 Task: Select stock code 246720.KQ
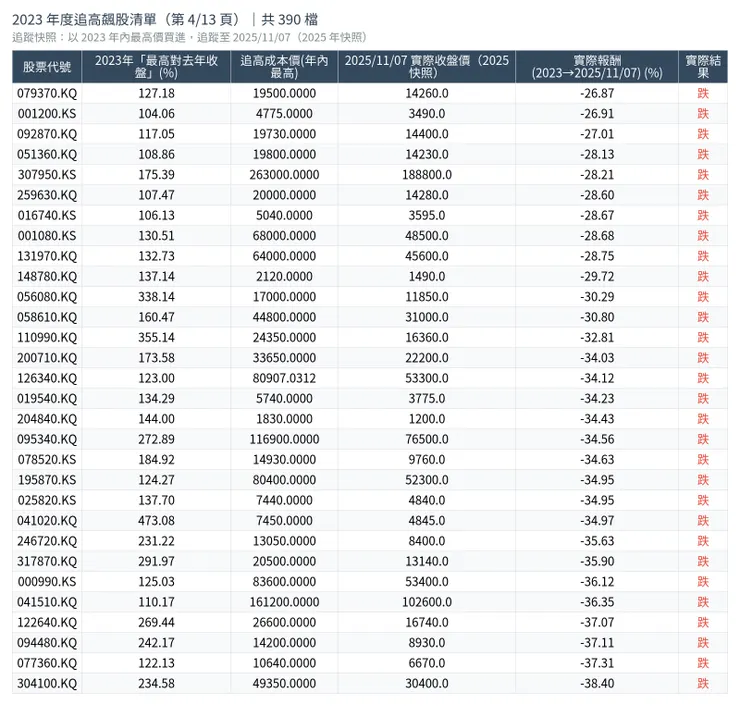[47, 541]
